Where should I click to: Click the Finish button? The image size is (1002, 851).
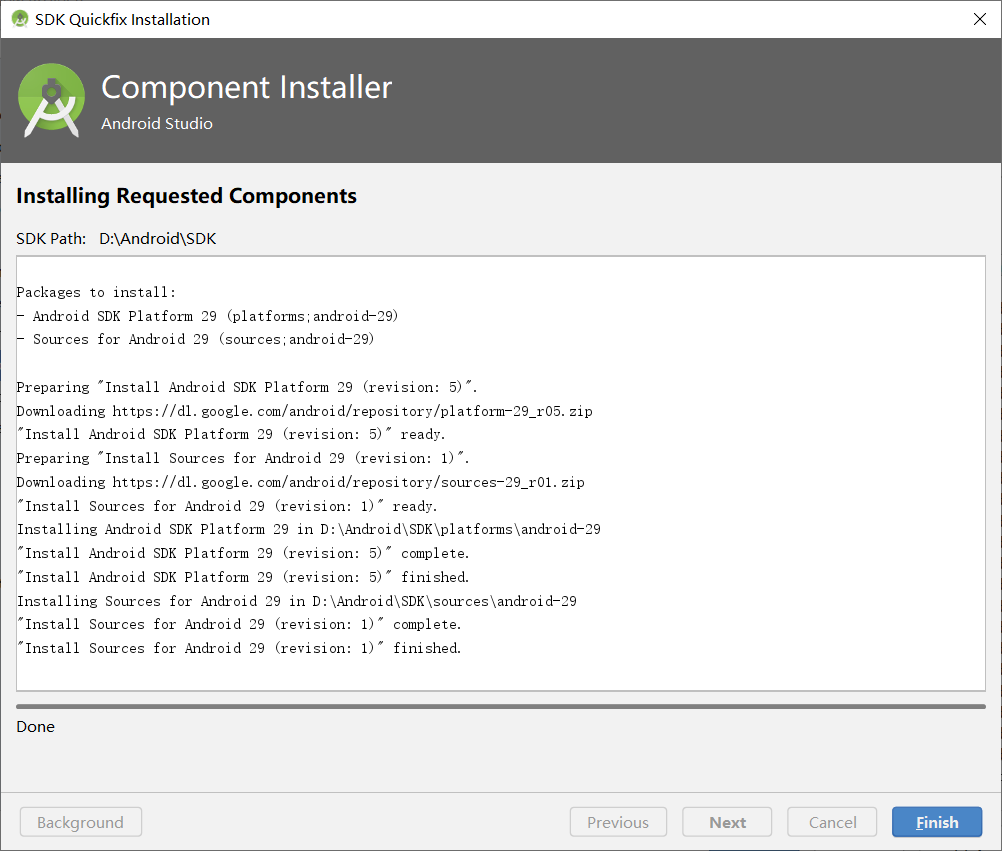(937, 822)
